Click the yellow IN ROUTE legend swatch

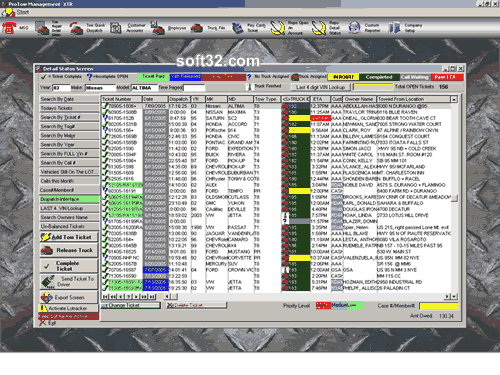tap(343, 77)
